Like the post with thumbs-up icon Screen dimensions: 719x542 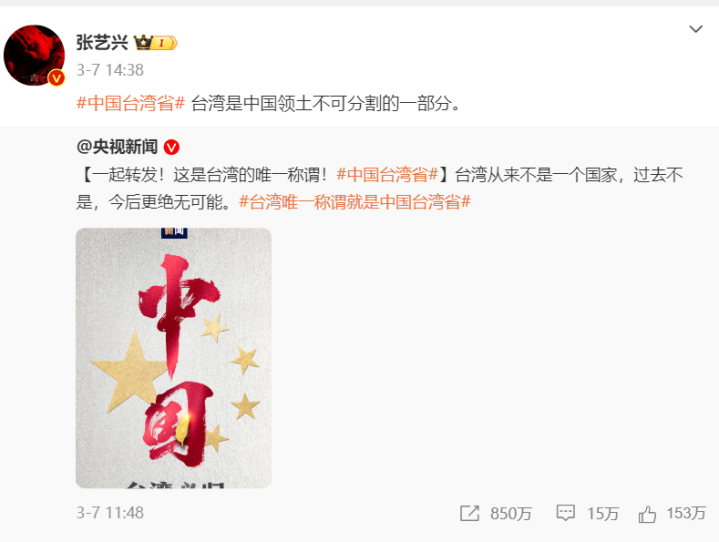(x=647, y=514)
